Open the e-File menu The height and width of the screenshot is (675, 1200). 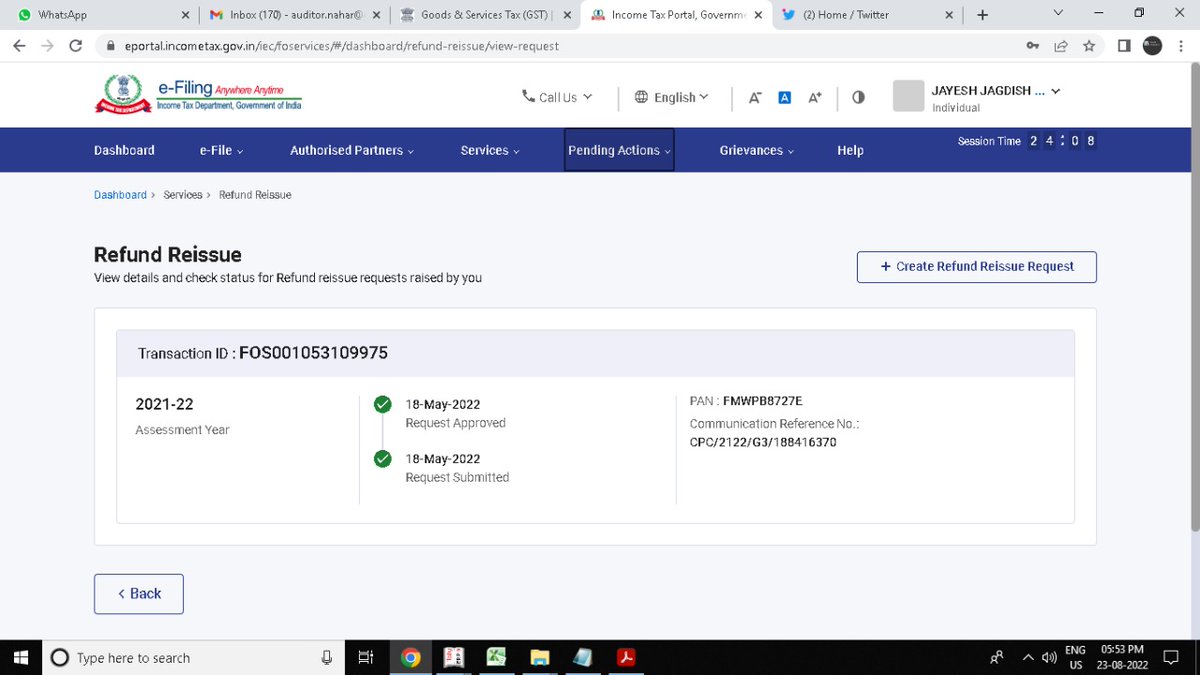221,150
